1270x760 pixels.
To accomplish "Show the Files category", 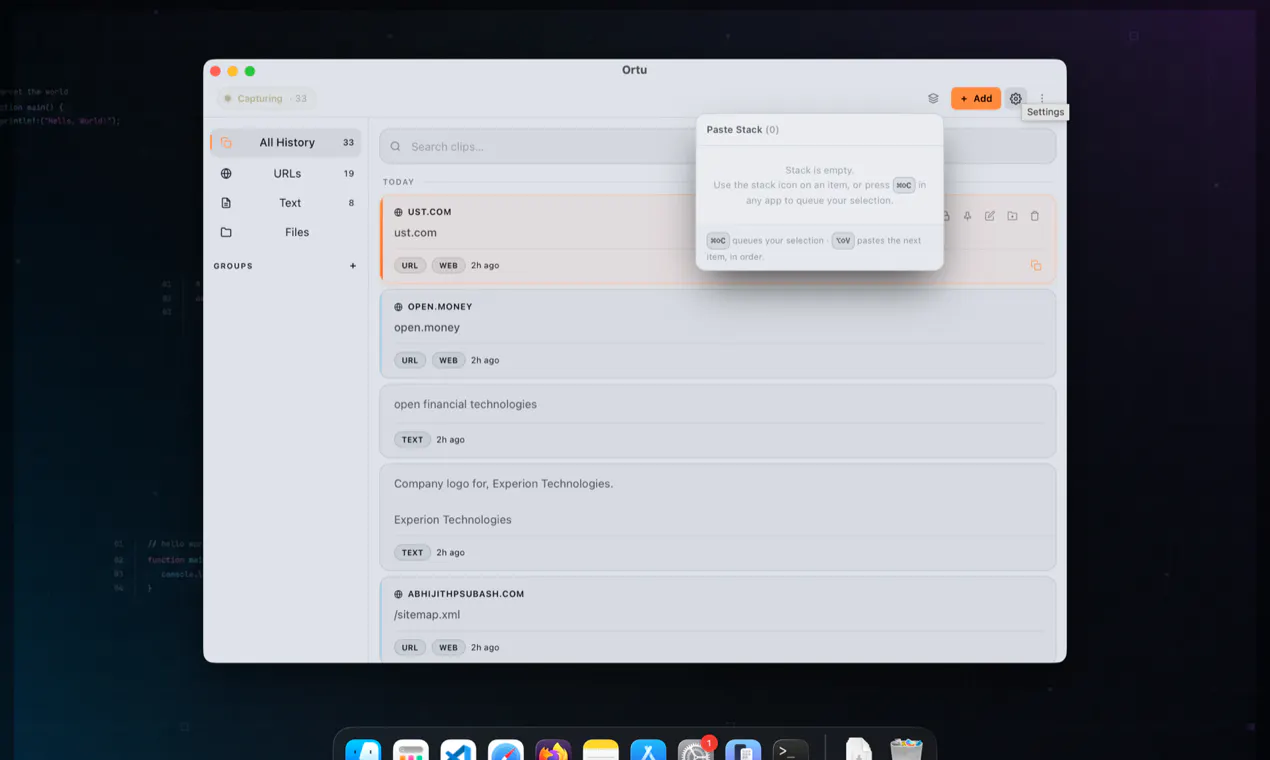I will [286, 232].
